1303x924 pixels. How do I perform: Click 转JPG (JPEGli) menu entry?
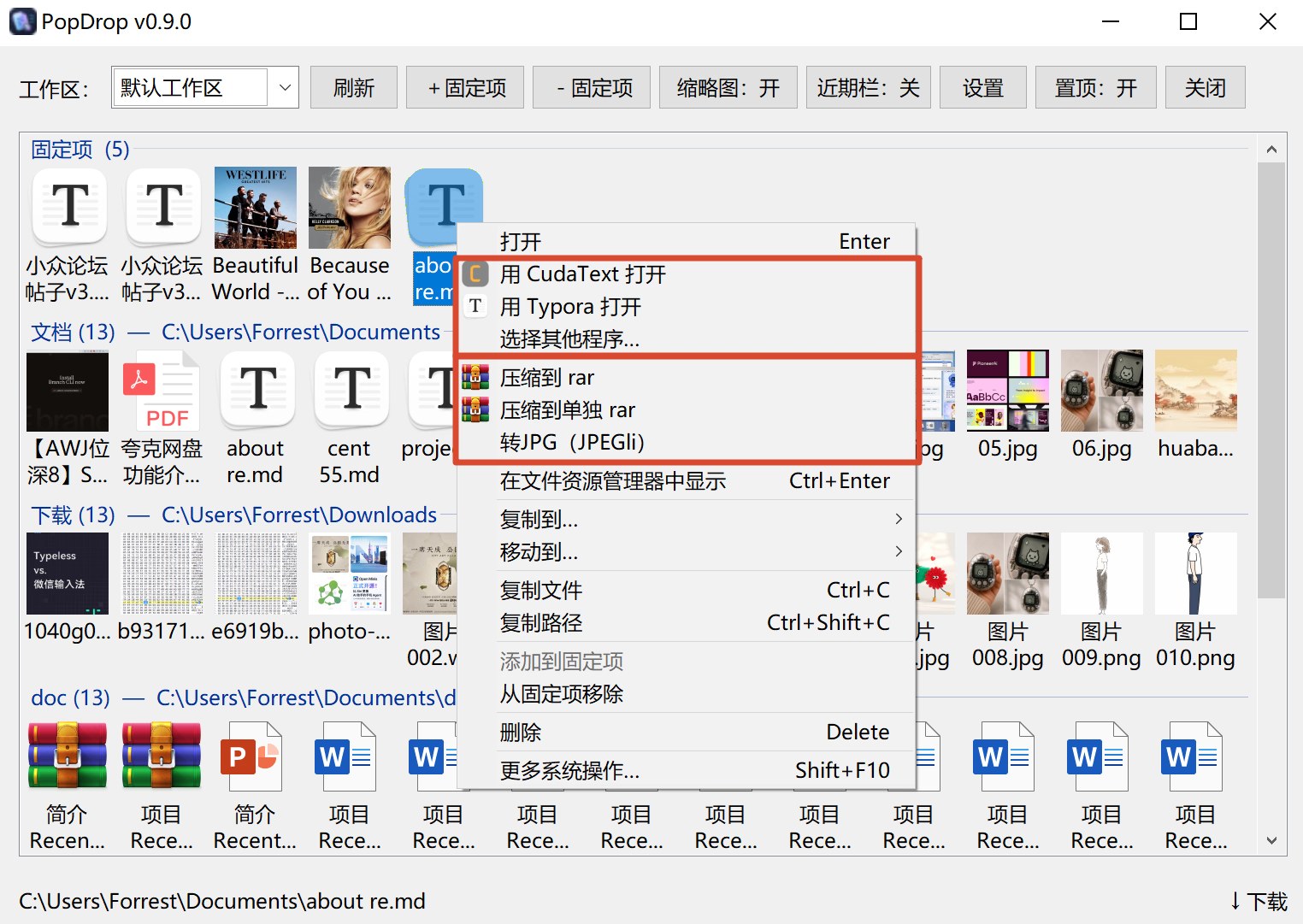point(687,443)
